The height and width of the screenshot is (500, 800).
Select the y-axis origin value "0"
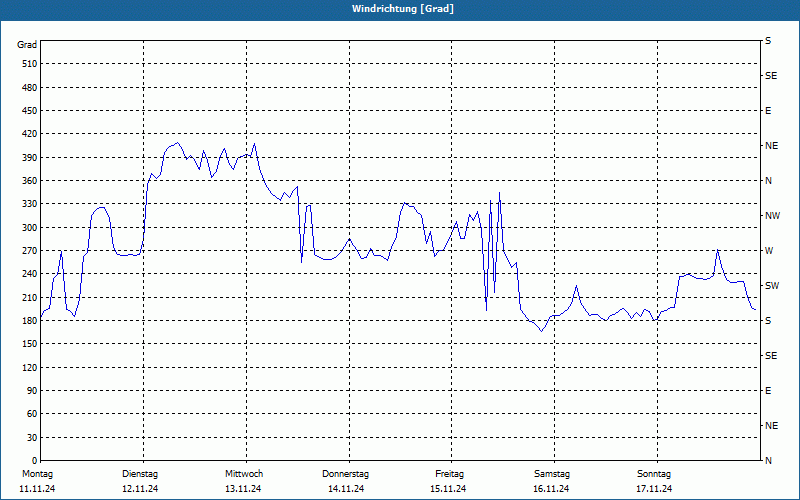(34, 461)
